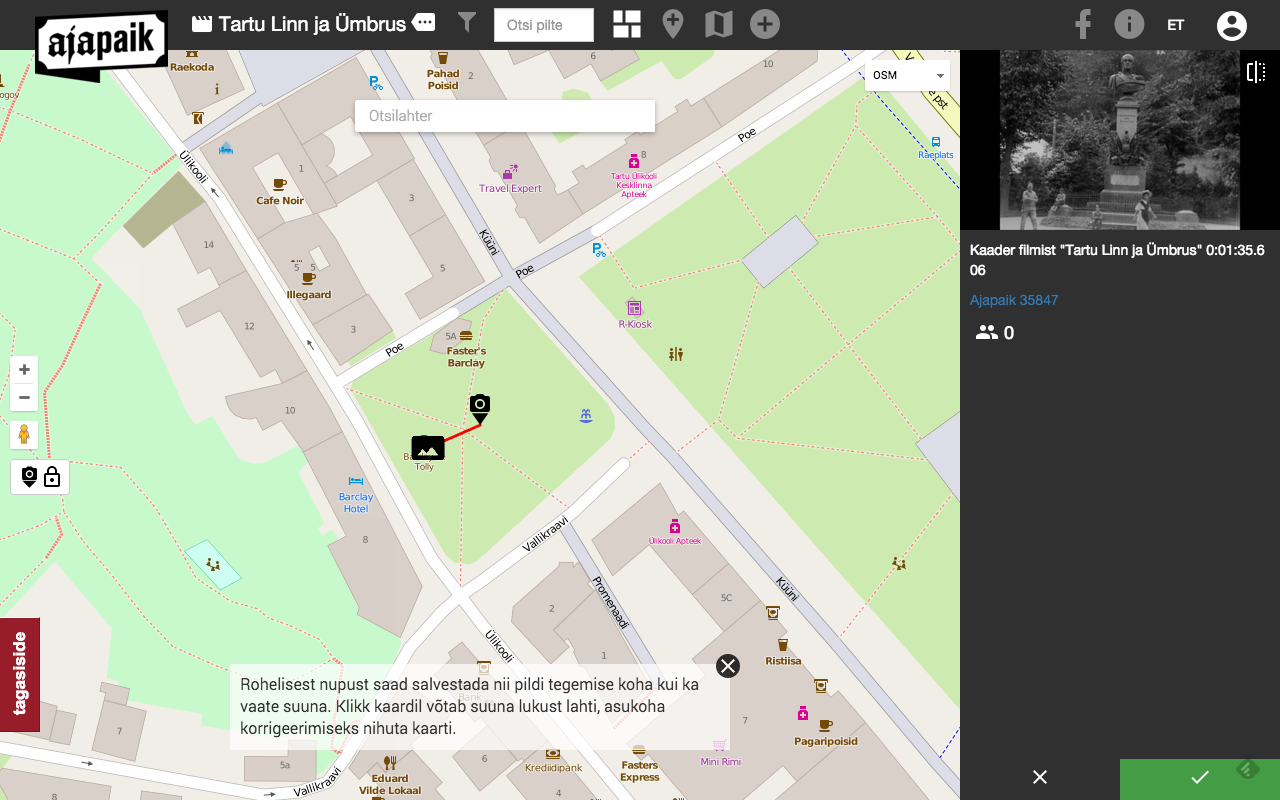
Task: Open the Ajapaik 35847 link
Action: (1014, 300)
